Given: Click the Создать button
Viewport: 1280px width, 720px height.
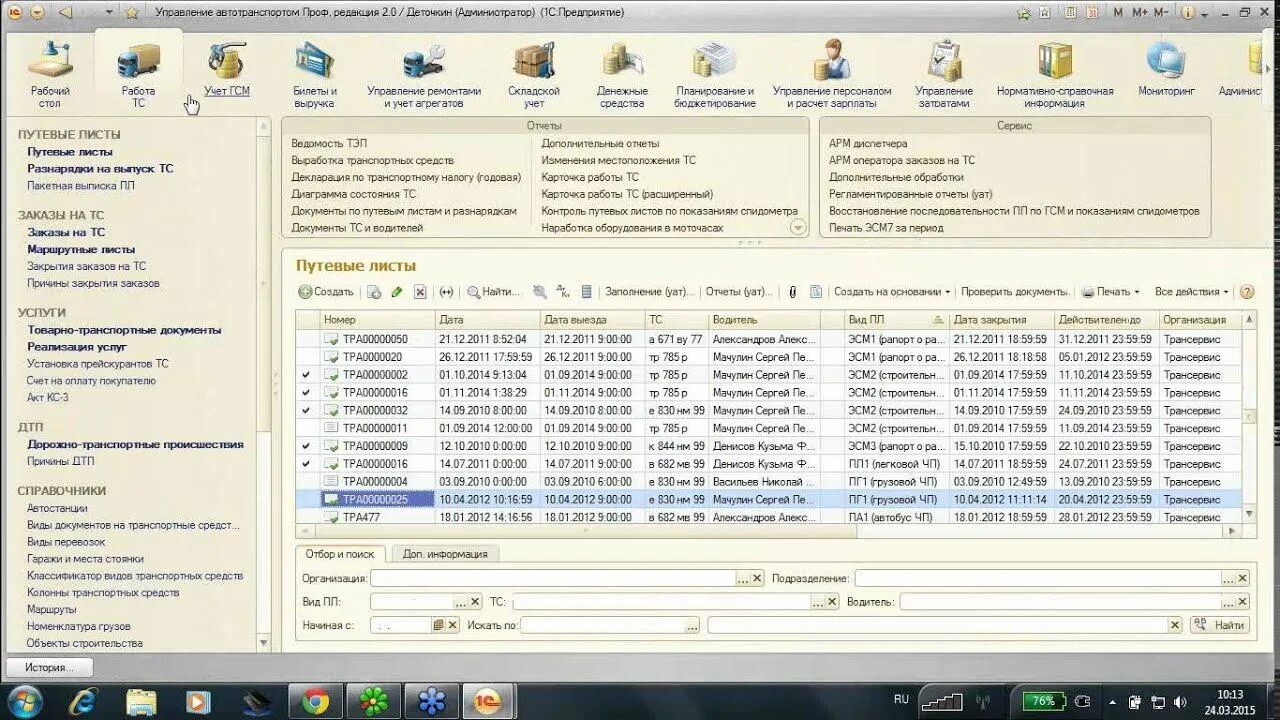Looking at the screenshot, I should (326, 292).
